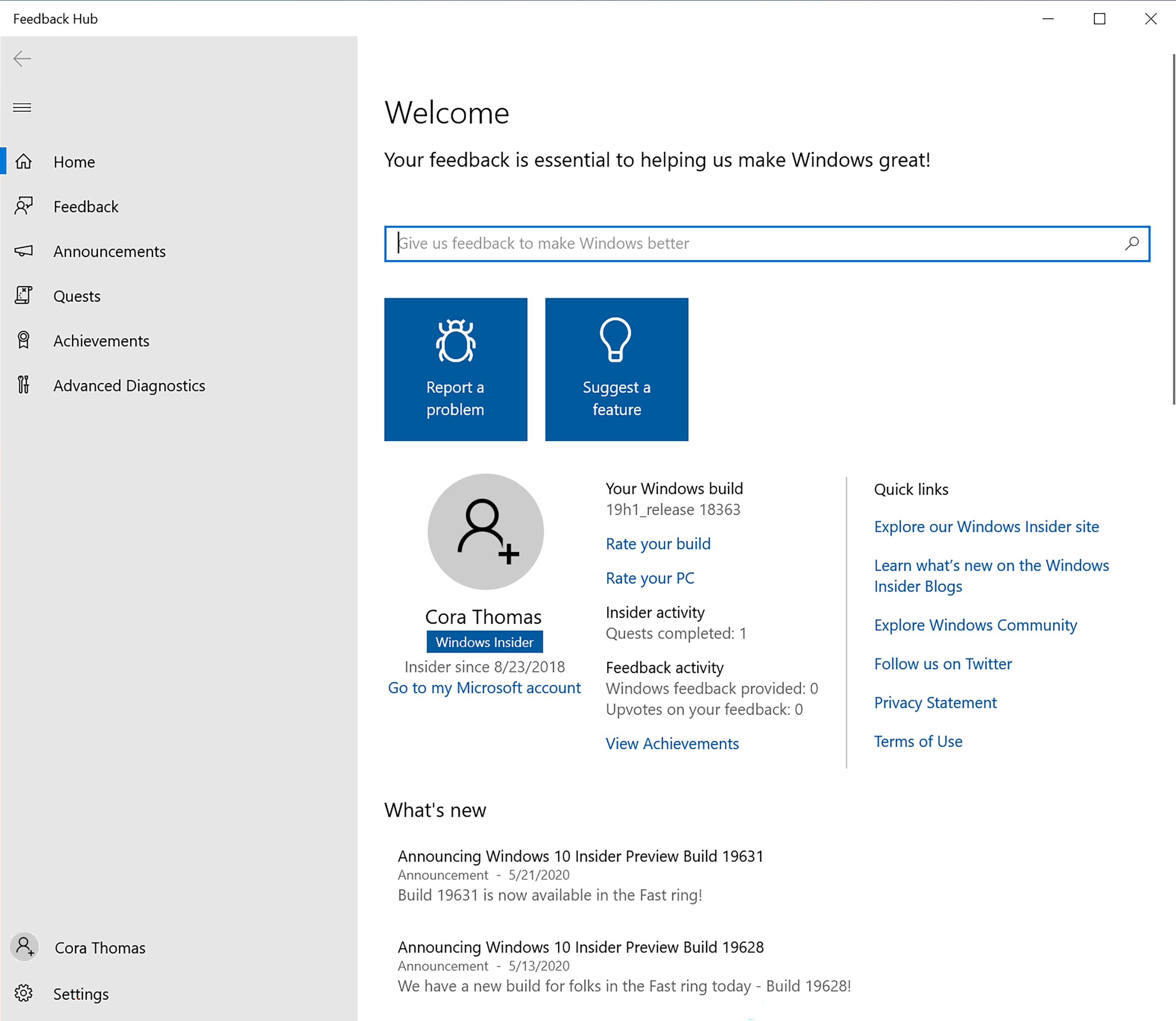Click the Announcements navigation icon
1176x1021 pixels.
click(25, 251)
